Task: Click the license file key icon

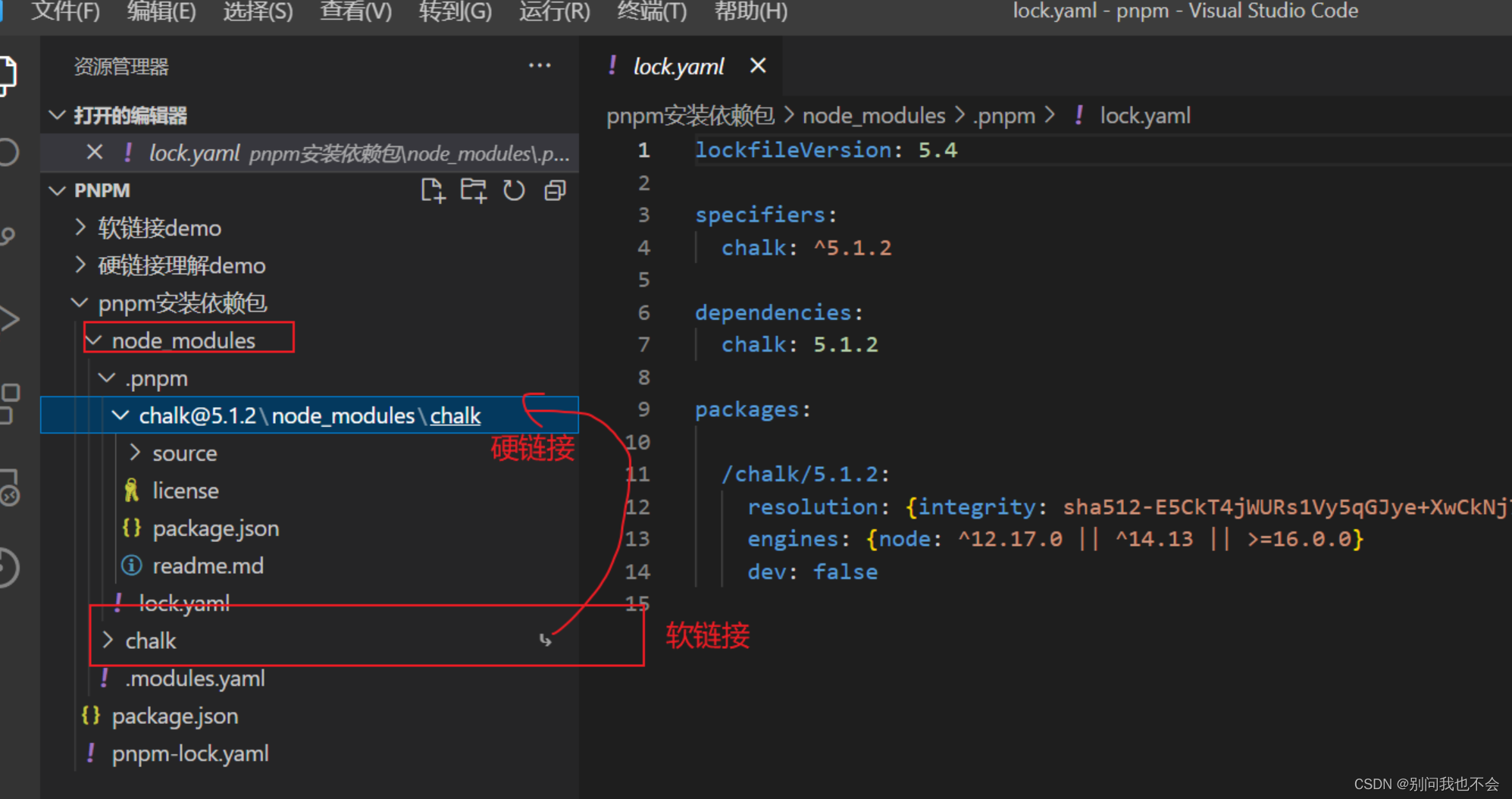Action: [x=131, y=490]
